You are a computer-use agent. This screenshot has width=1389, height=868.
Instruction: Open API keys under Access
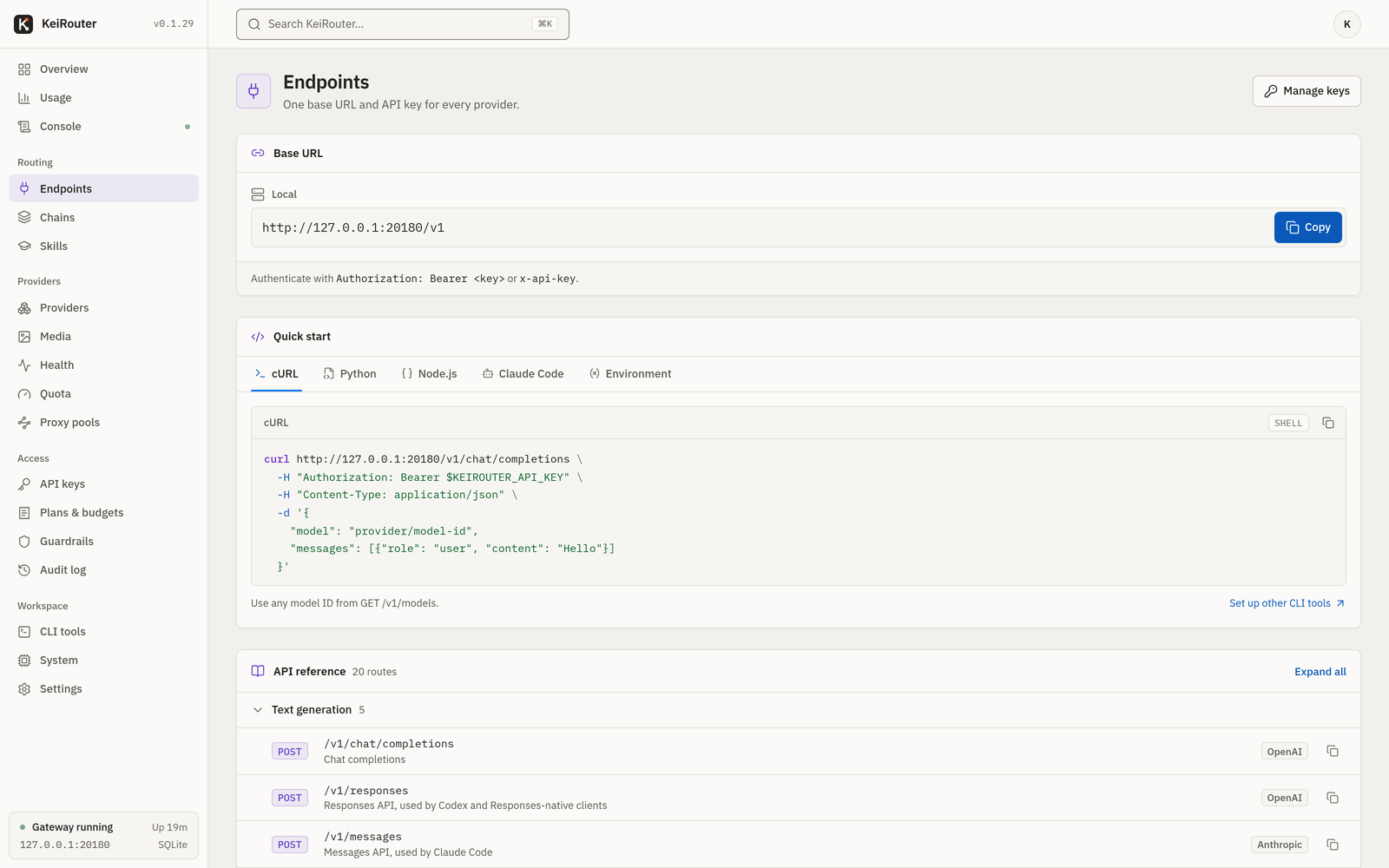(x=103, y=484)
